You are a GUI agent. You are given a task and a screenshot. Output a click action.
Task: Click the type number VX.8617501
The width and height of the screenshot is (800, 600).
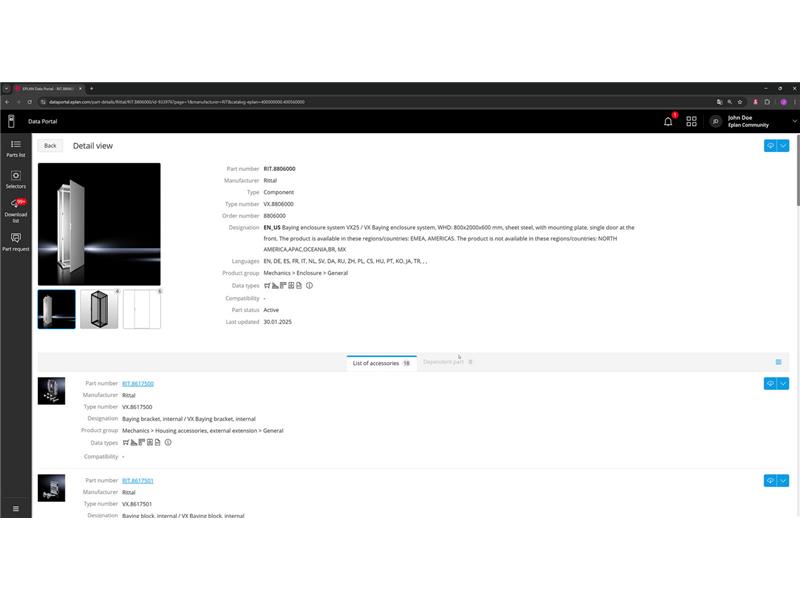tap(137, 504)
